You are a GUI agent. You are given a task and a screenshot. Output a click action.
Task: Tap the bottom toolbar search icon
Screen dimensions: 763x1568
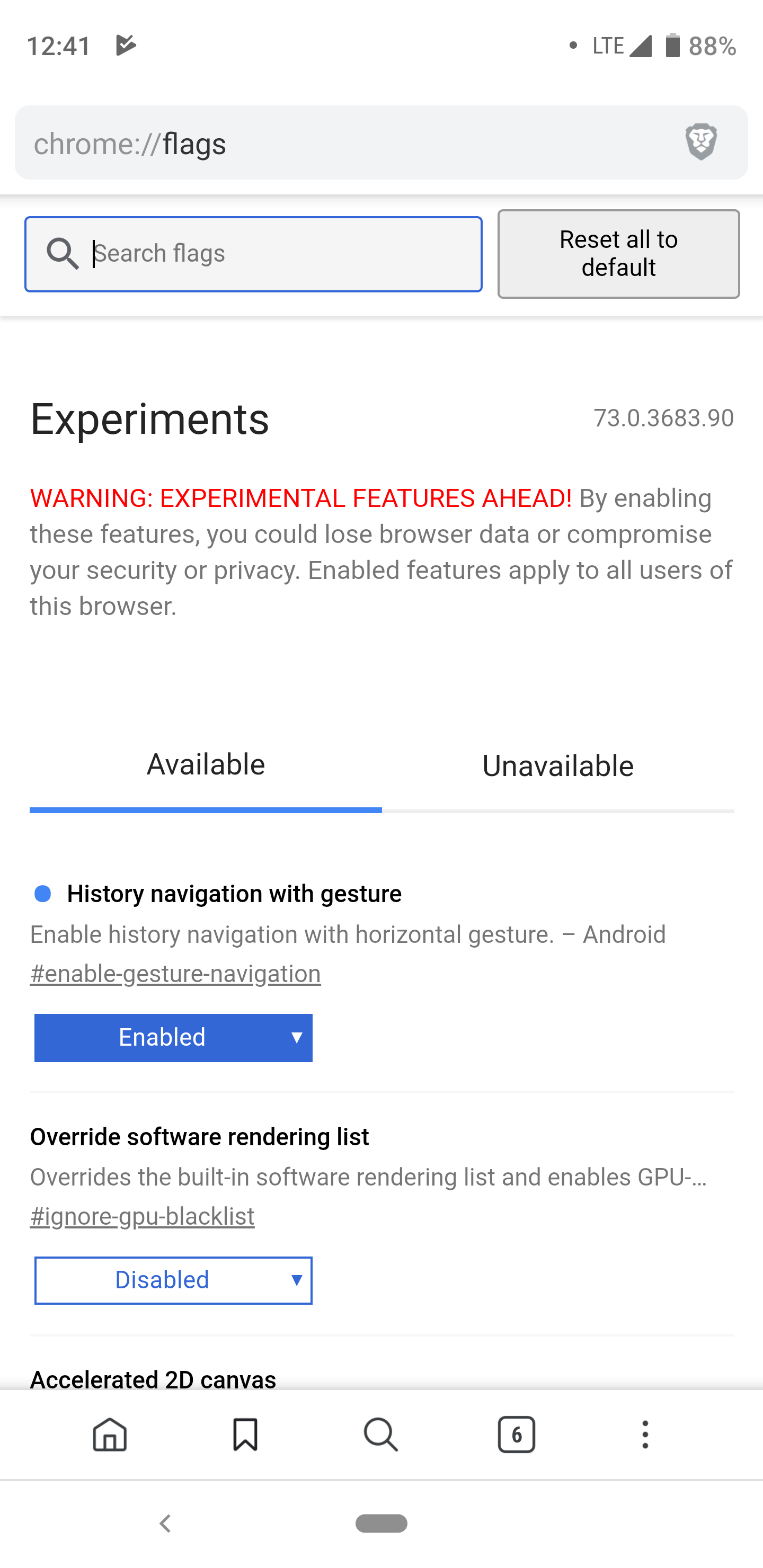coord(380,1435)
